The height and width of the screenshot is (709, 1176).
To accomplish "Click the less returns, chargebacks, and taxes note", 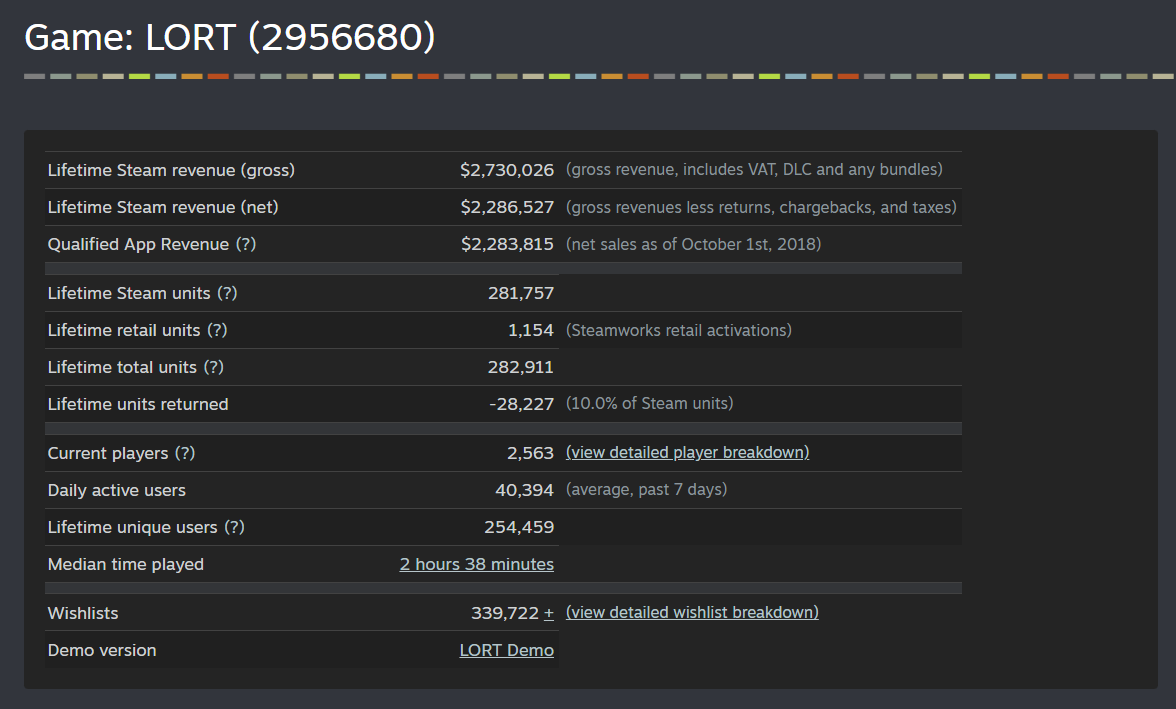I will pyautogui.click(x=761, y=207).
